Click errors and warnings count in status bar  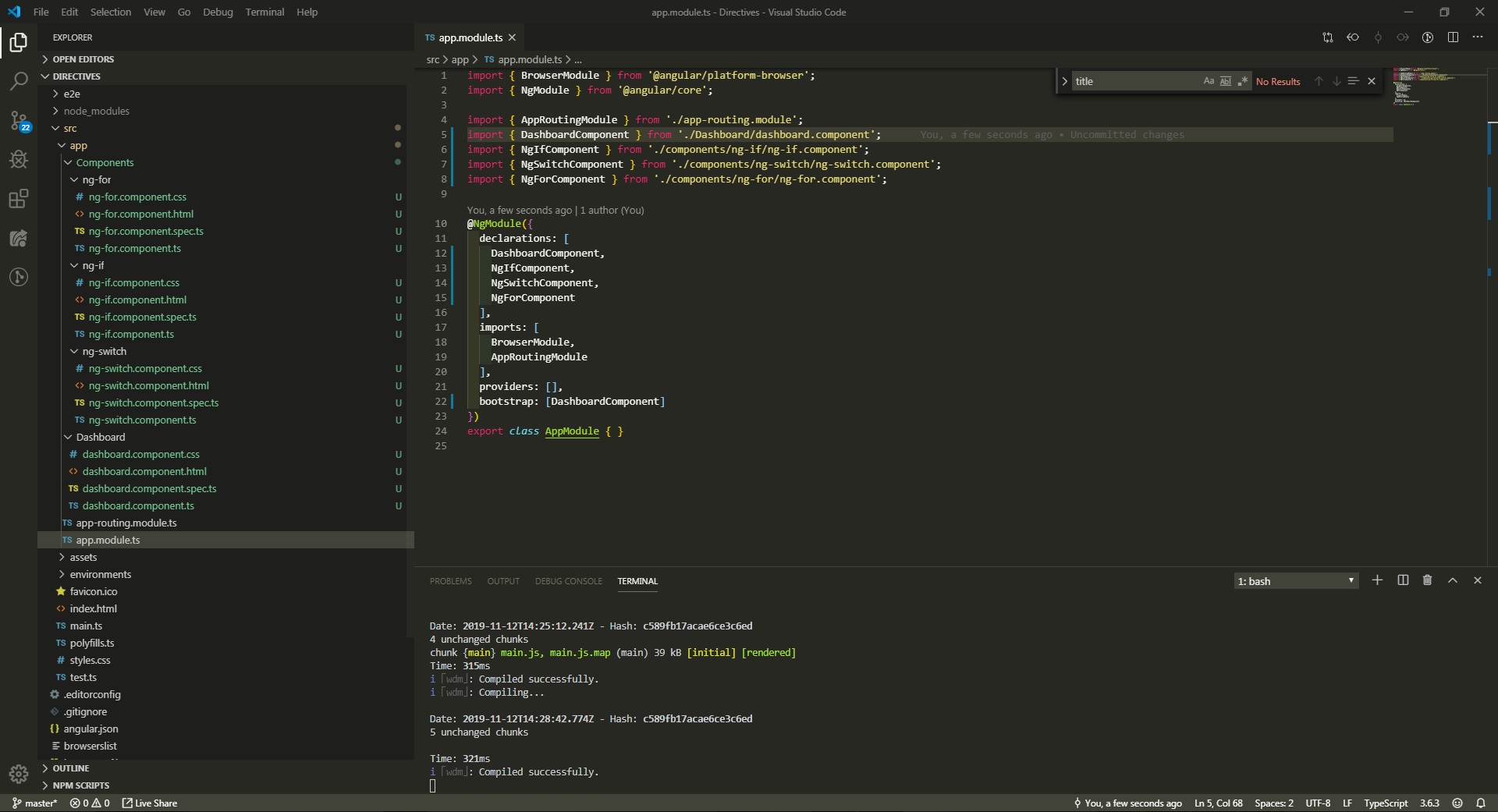coord(90,803)
